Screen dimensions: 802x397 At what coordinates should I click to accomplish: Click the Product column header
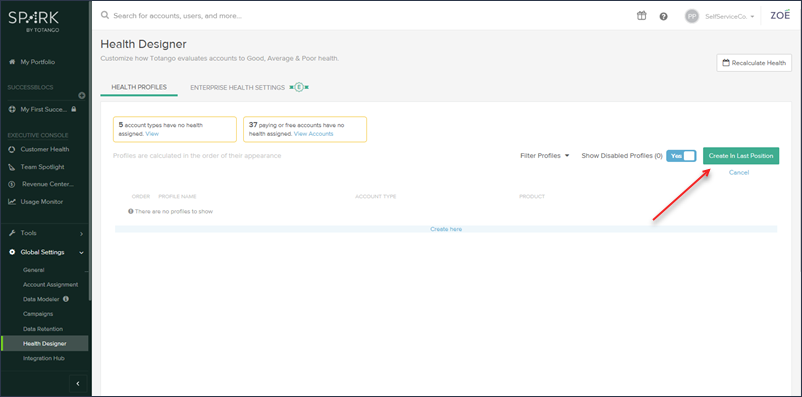point(532,196)
